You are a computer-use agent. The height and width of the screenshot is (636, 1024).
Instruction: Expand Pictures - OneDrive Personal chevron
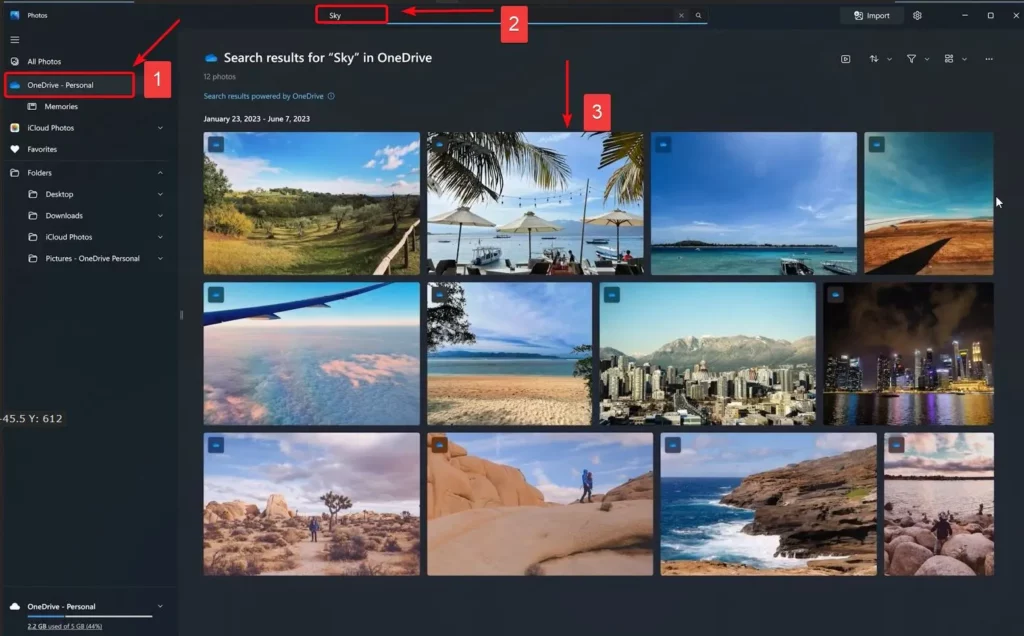click(x=160, y=259)
